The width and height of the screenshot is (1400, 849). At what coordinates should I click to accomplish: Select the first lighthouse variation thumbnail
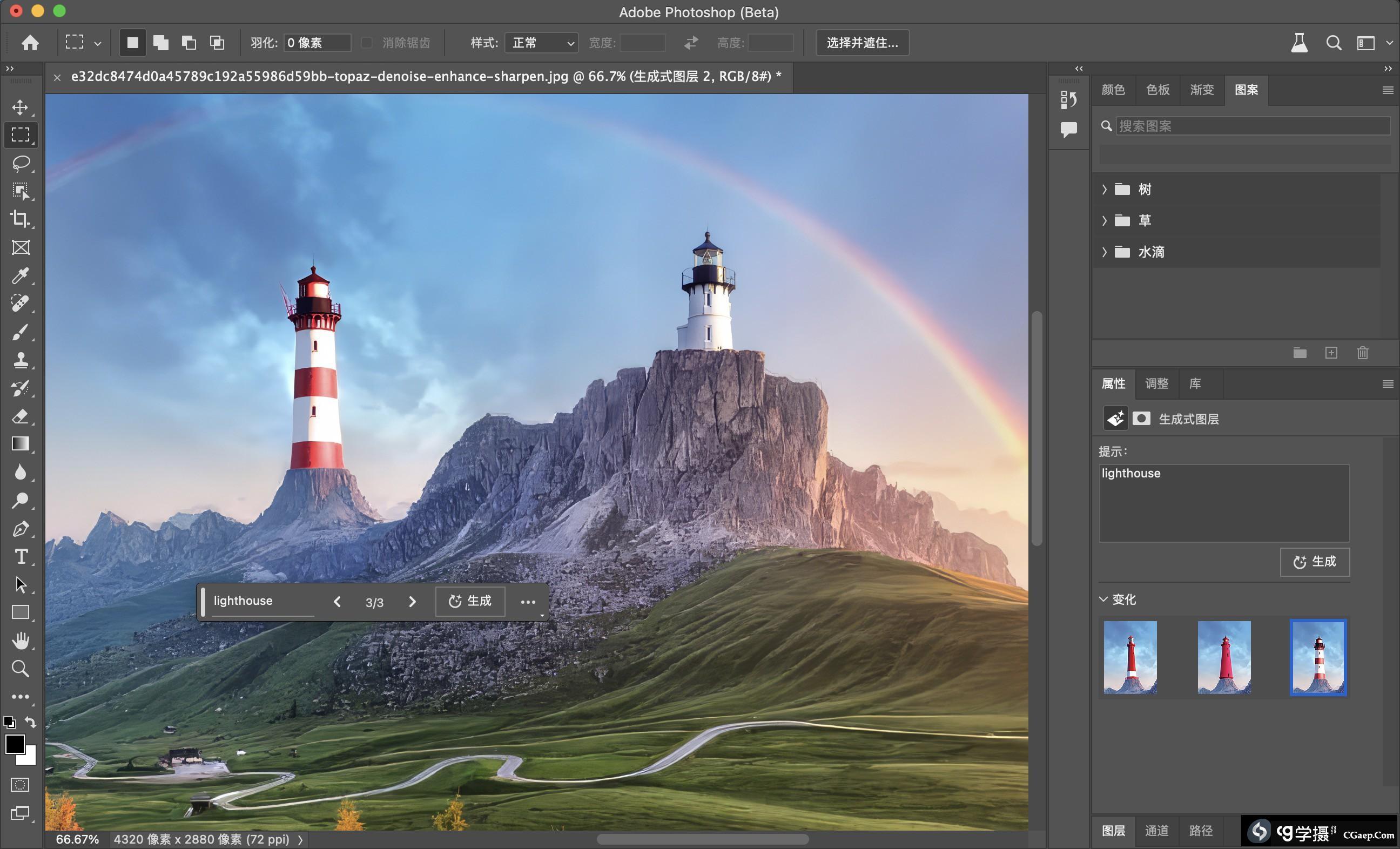(x=1130, y=657)
